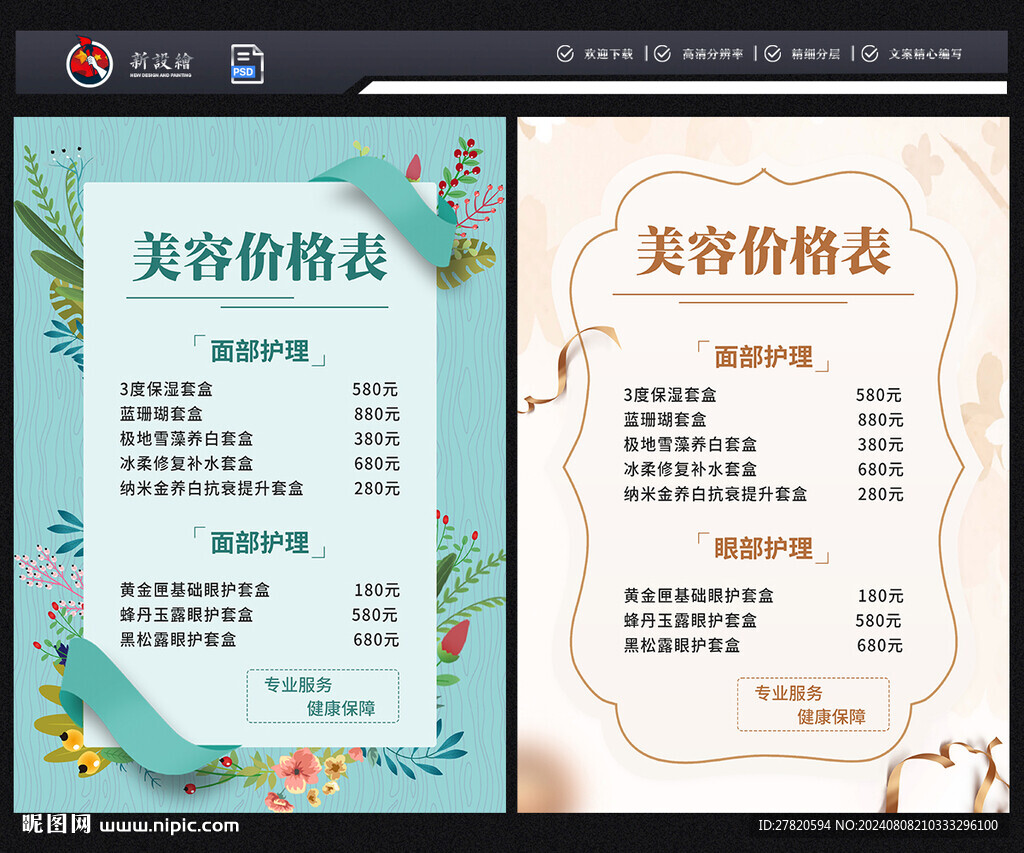
Task: Click the checkmark icon beside 欢迎下载
Action: pyautogui.click(x=565, y=54)
